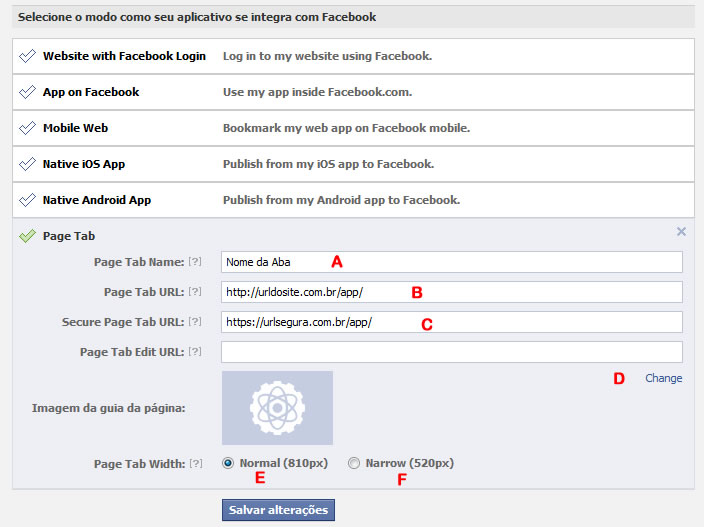The height and width of the screenshot is (527, 704).
Task: Expand Native iOS App option
Action: point(353,164)
